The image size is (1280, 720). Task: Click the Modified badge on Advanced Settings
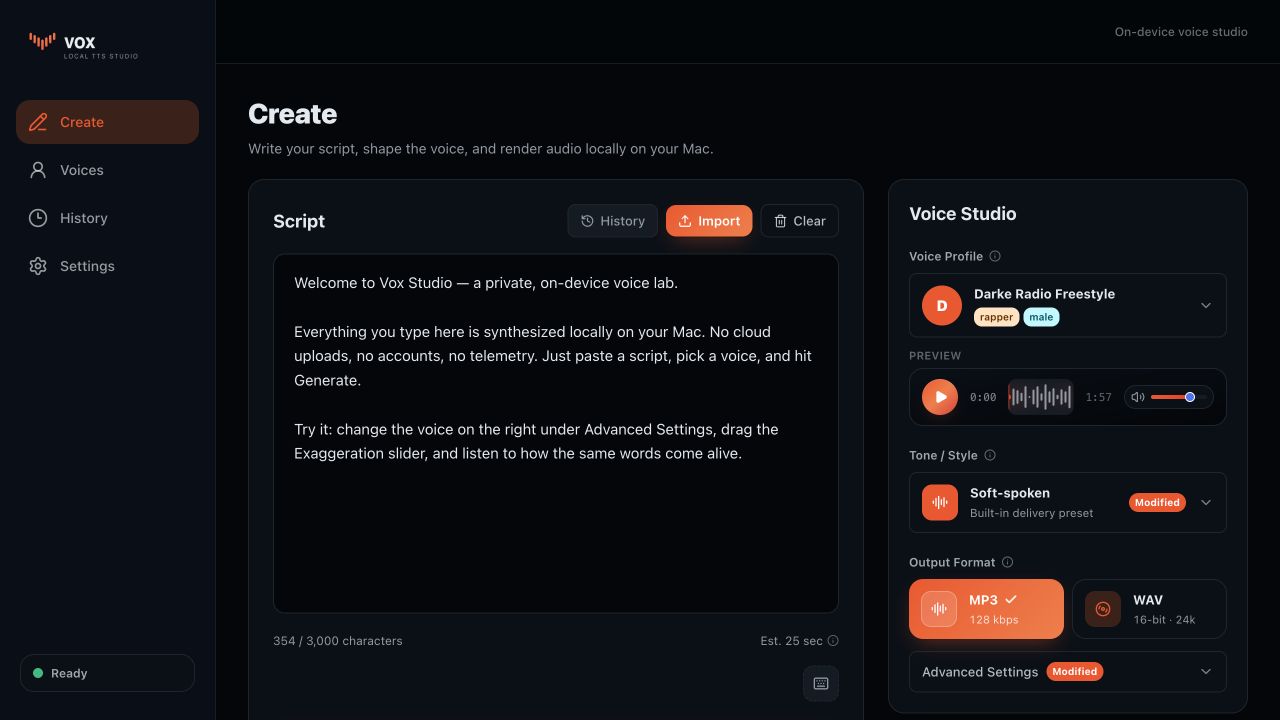point(1075,672)
